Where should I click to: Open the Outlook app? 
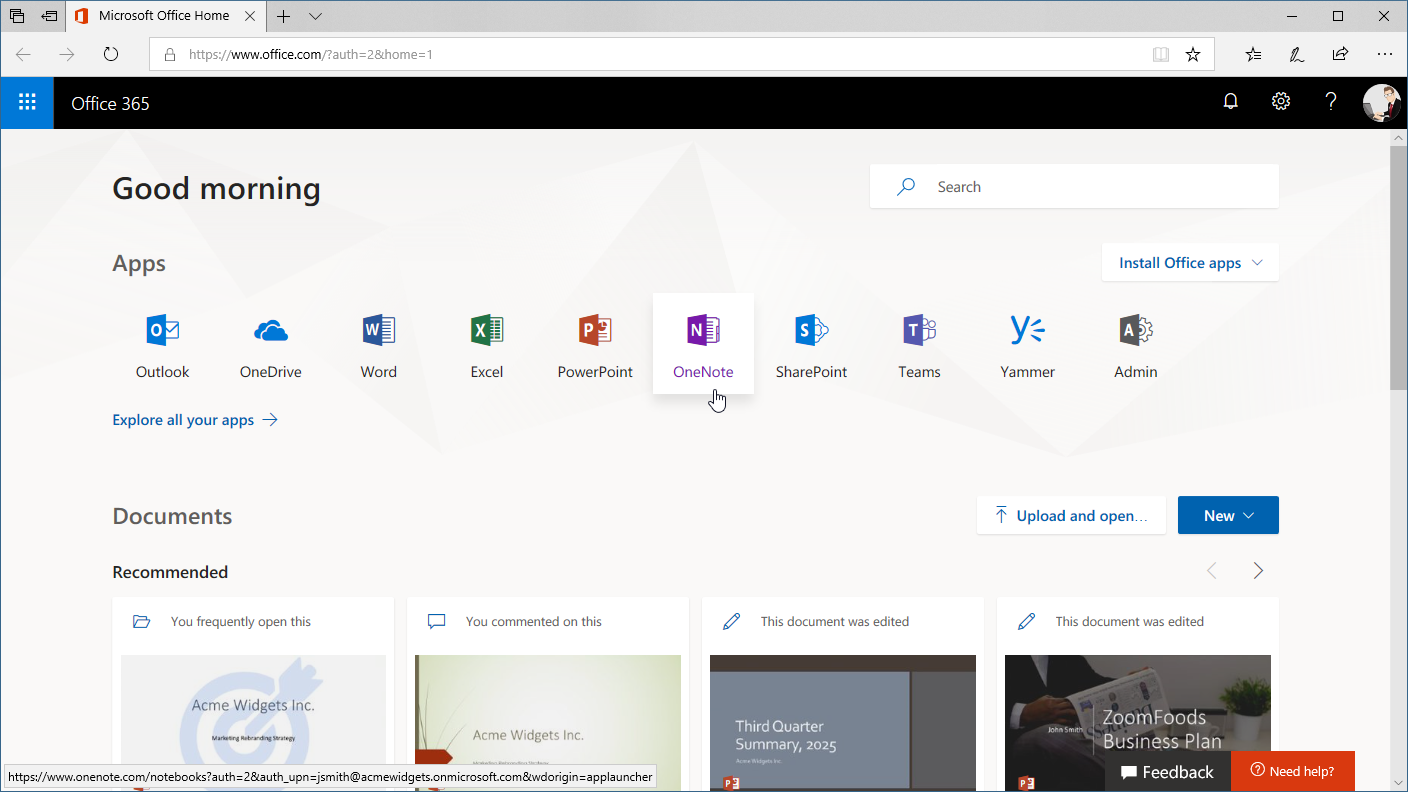coord(162,344)
